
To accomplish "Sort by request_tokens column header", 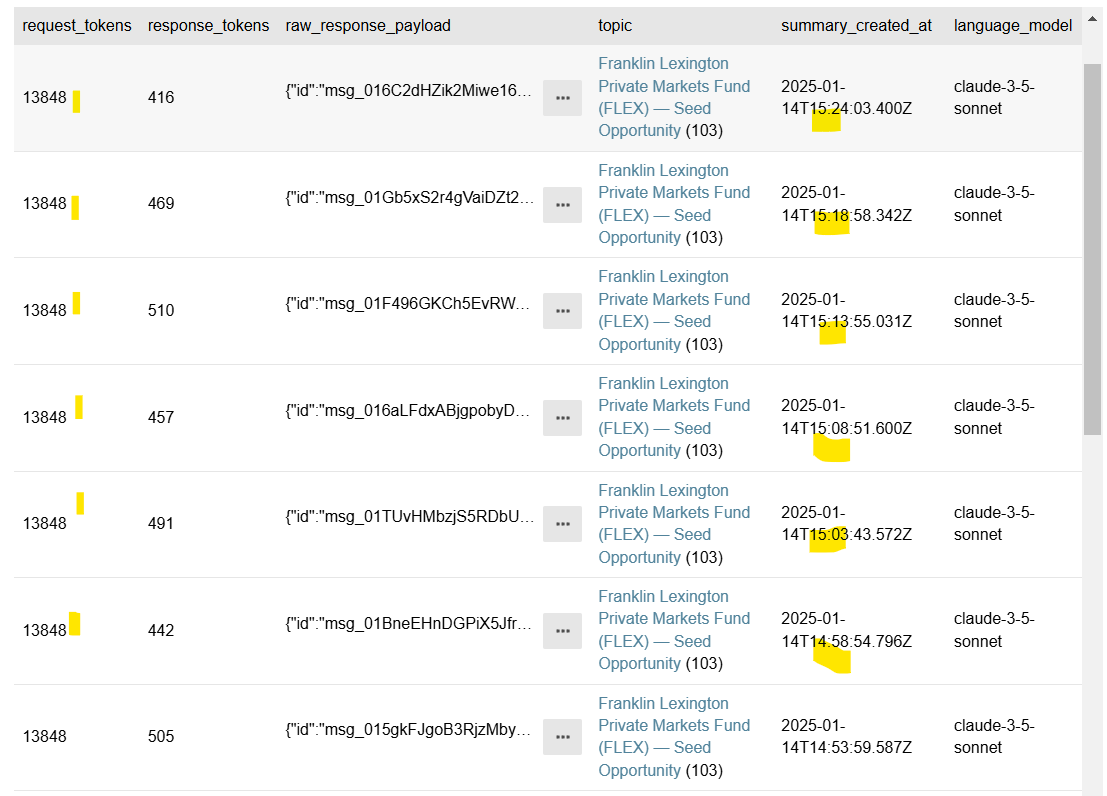I will pyautogui.click(x=77, y=25).
